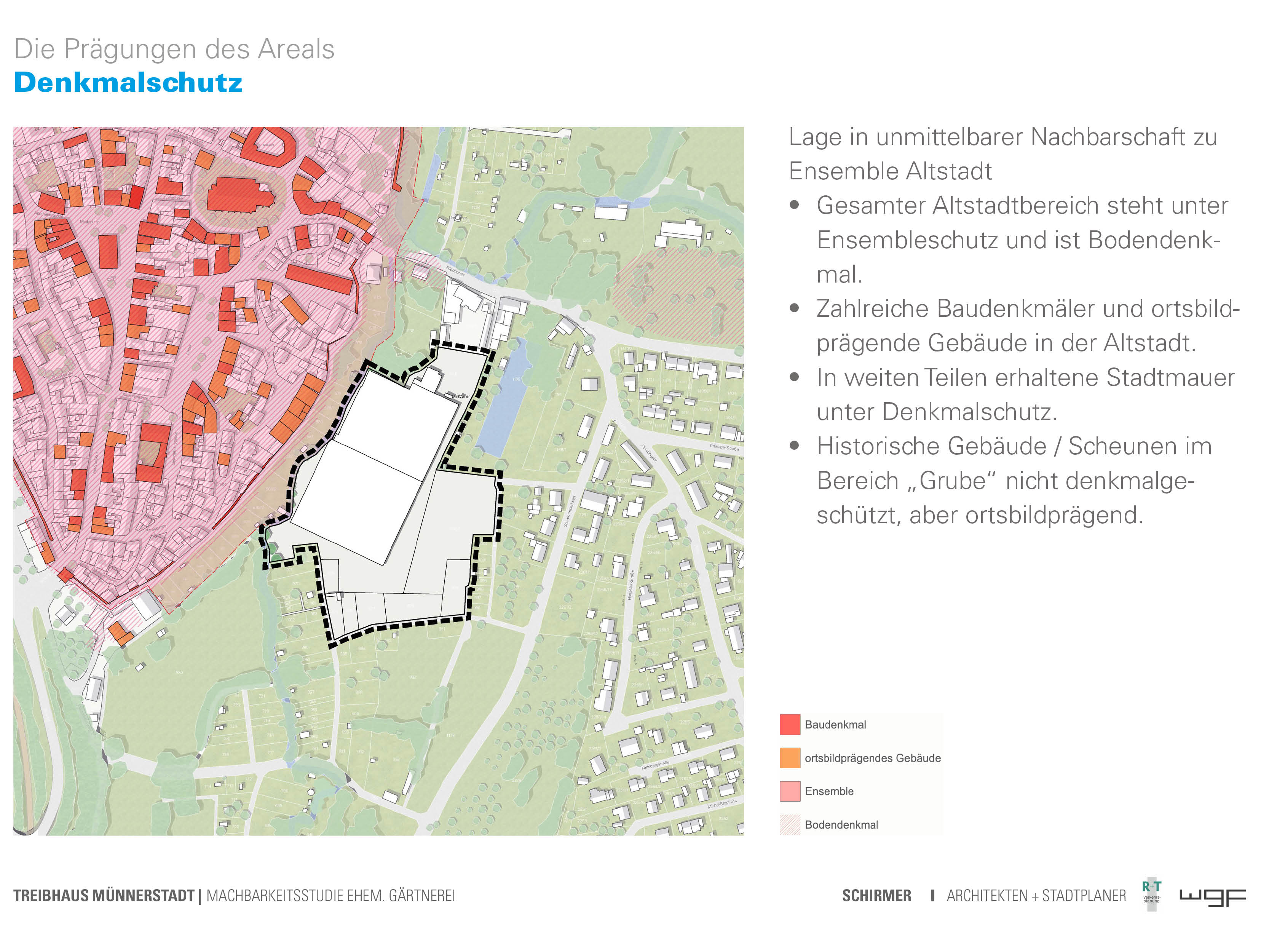
Task: Click the 'Baudenkmal' legend label
Action: coord(835,725)
